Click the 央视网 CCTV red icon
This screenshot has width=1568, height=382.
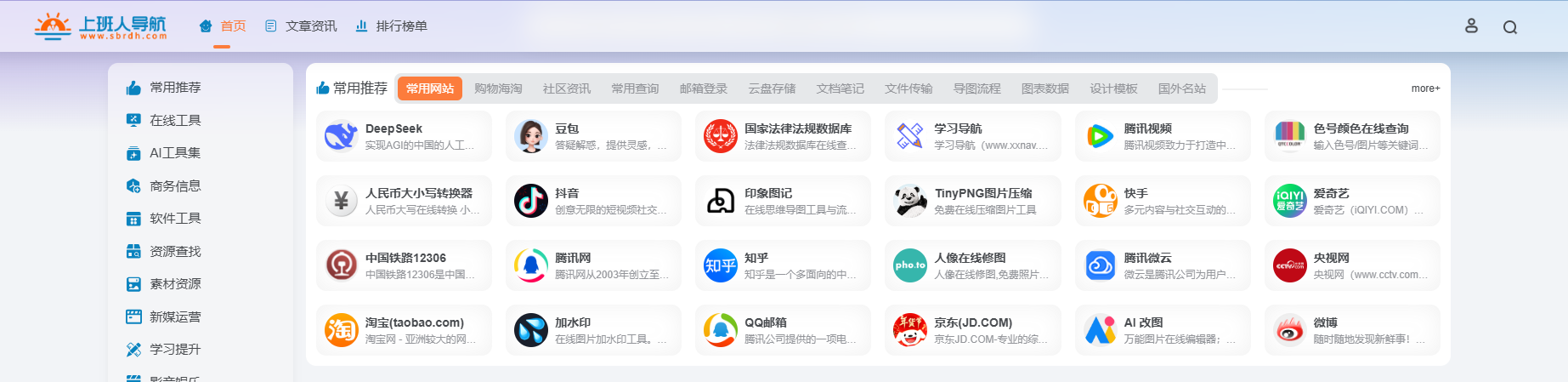pos(1289,265)
